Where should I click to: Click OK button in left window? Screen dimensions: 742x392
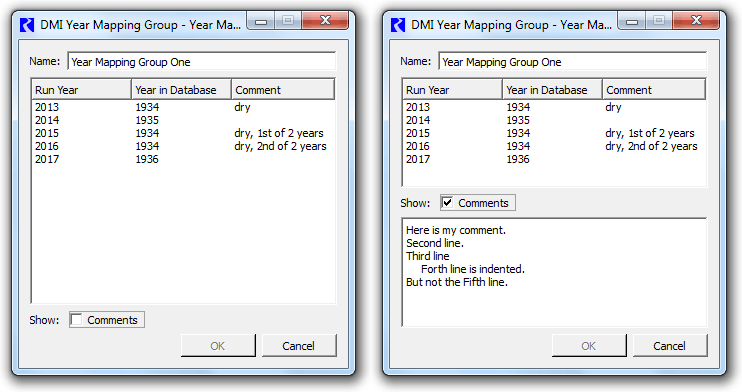point(218,346)
